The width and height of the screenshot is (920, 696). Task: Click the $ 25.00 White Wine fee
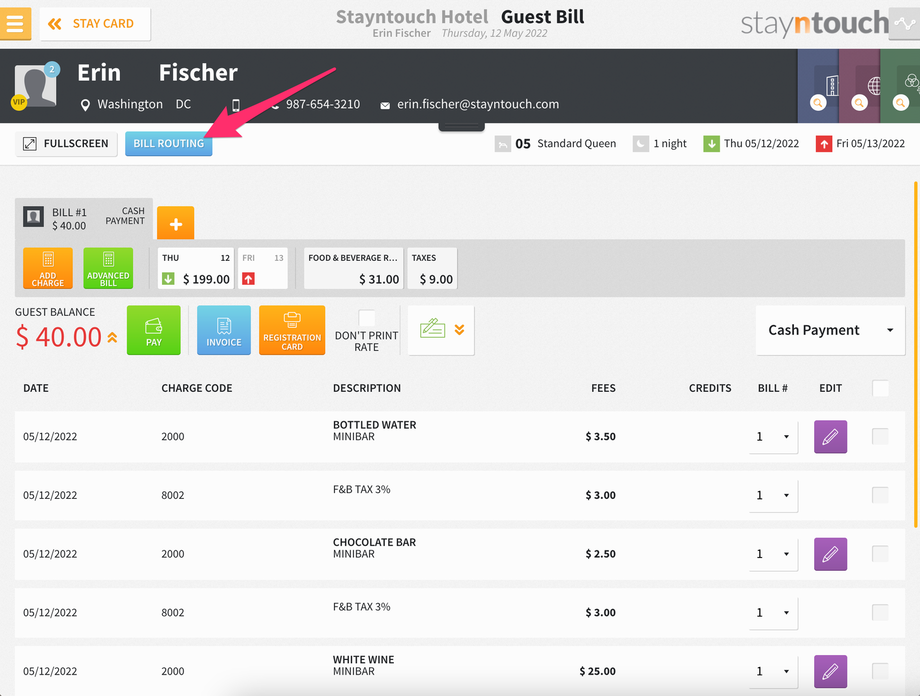pyautogui.click(x=597, y=671)
